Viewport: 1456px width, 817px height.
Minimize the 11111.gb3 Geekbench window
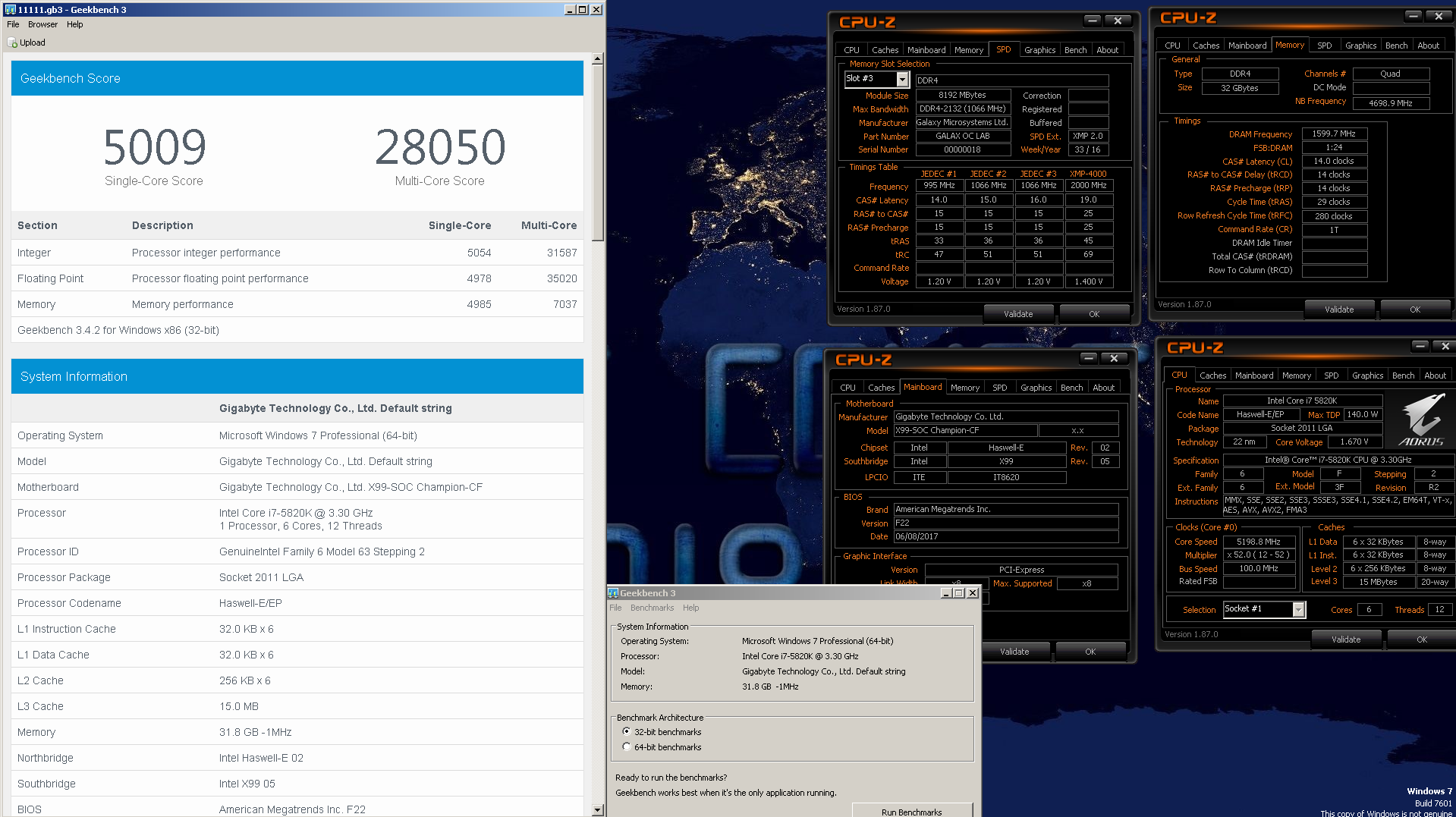pyautogui.click(x=571, y=10)
